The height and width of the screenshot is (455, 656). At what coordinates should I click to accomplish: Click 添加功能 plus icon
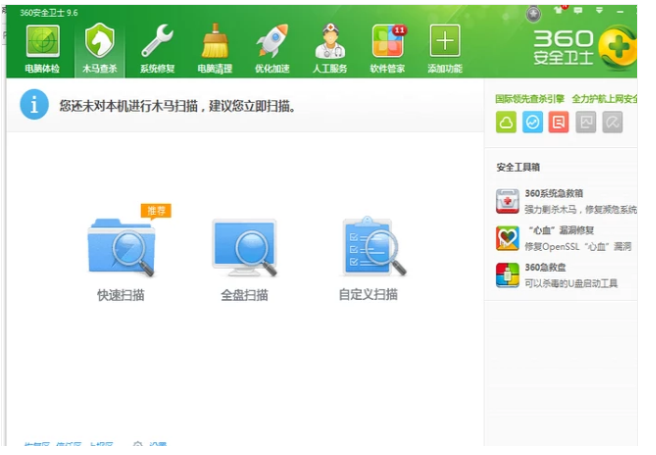(445, 48)
